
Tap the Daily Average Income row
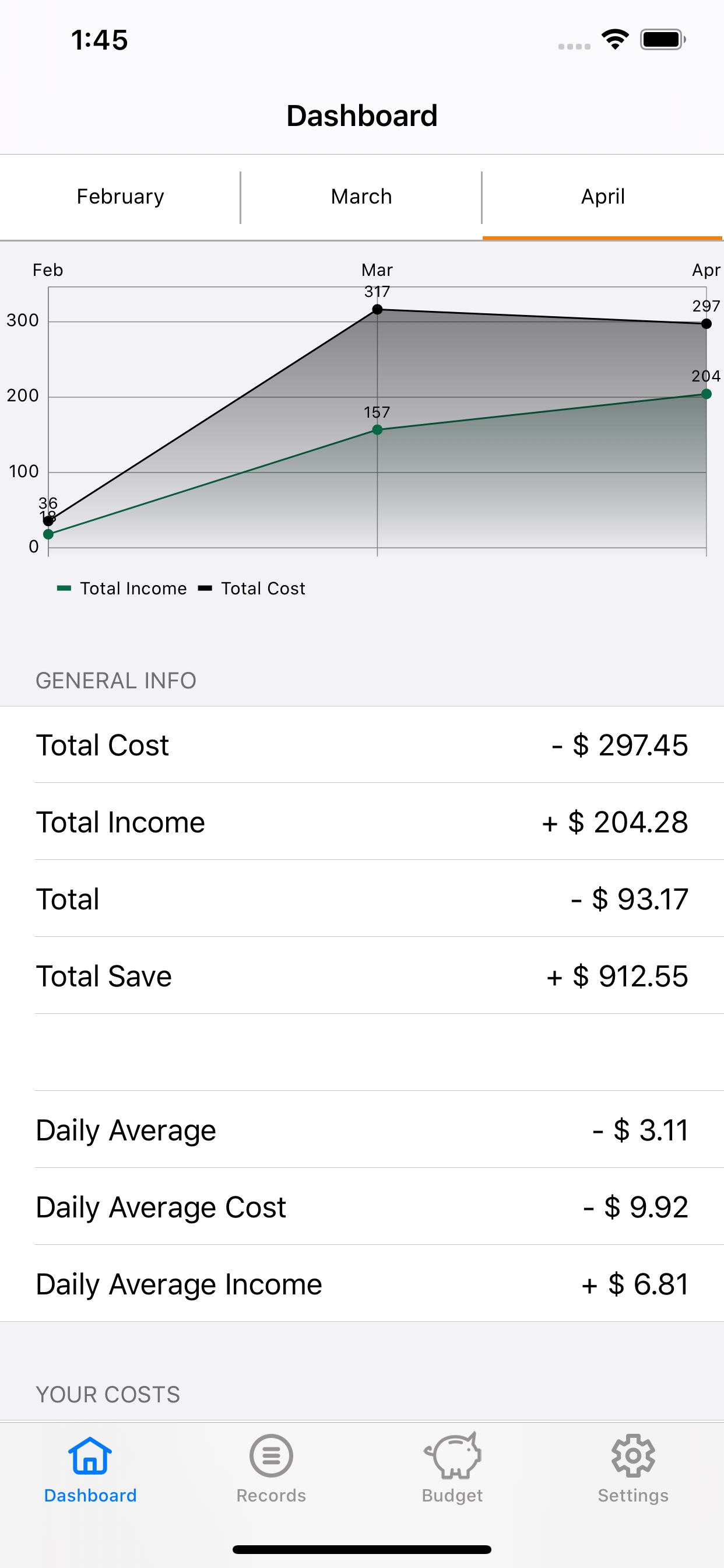pyautogui.click(x=362, y=1284)
